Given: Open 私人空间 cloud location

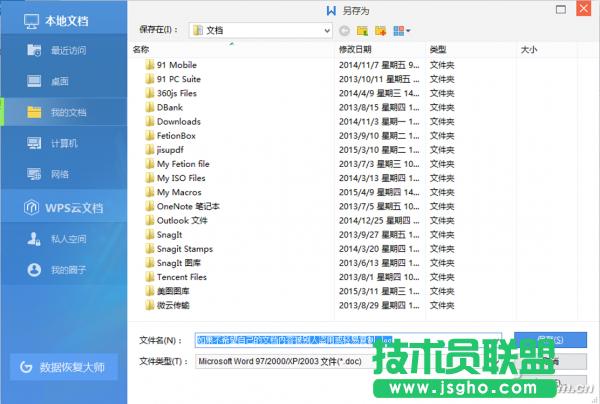Looking at the screenshot, I should pyautogui.click(x=68, y=239).
